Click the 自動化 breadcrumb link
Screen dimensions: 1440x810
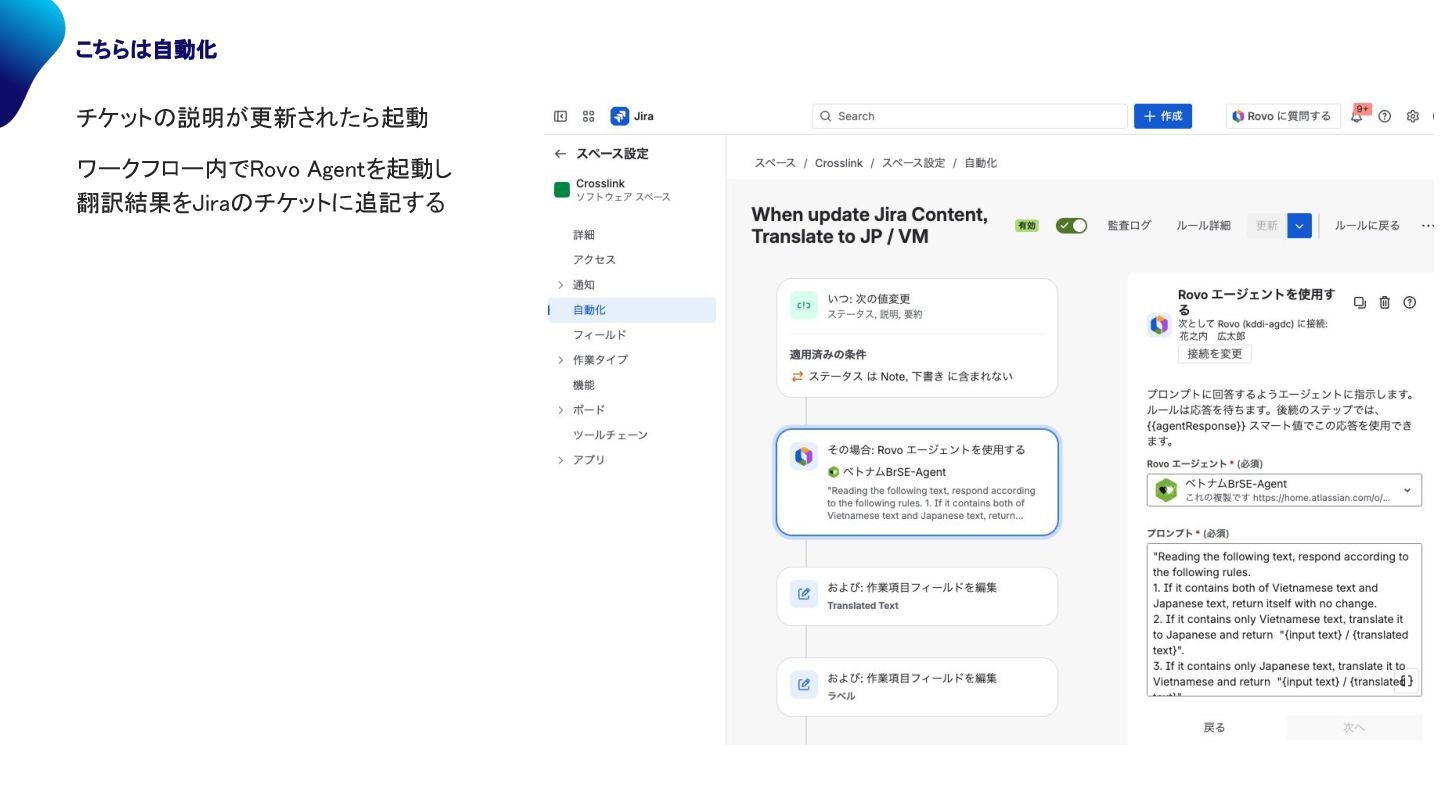(x=980, y=163)
